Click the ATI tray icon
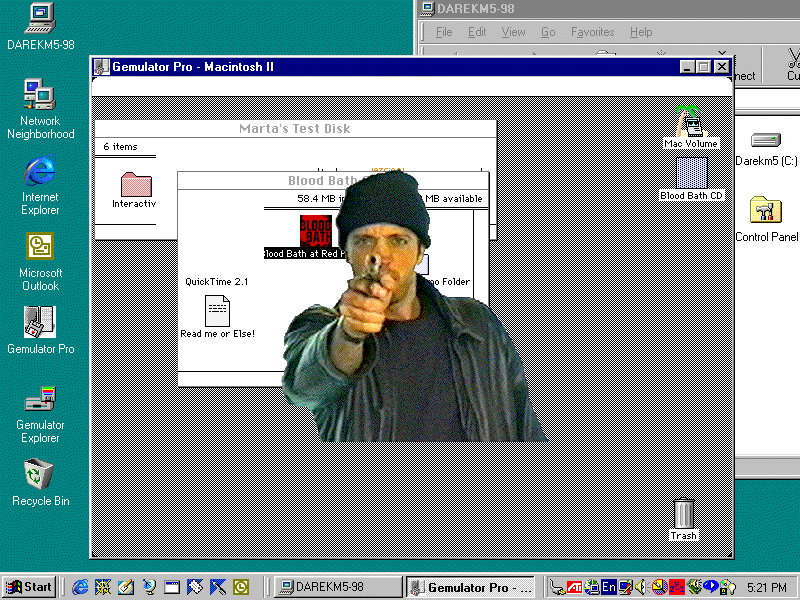 pyautogui.click(x=575, y=587)
